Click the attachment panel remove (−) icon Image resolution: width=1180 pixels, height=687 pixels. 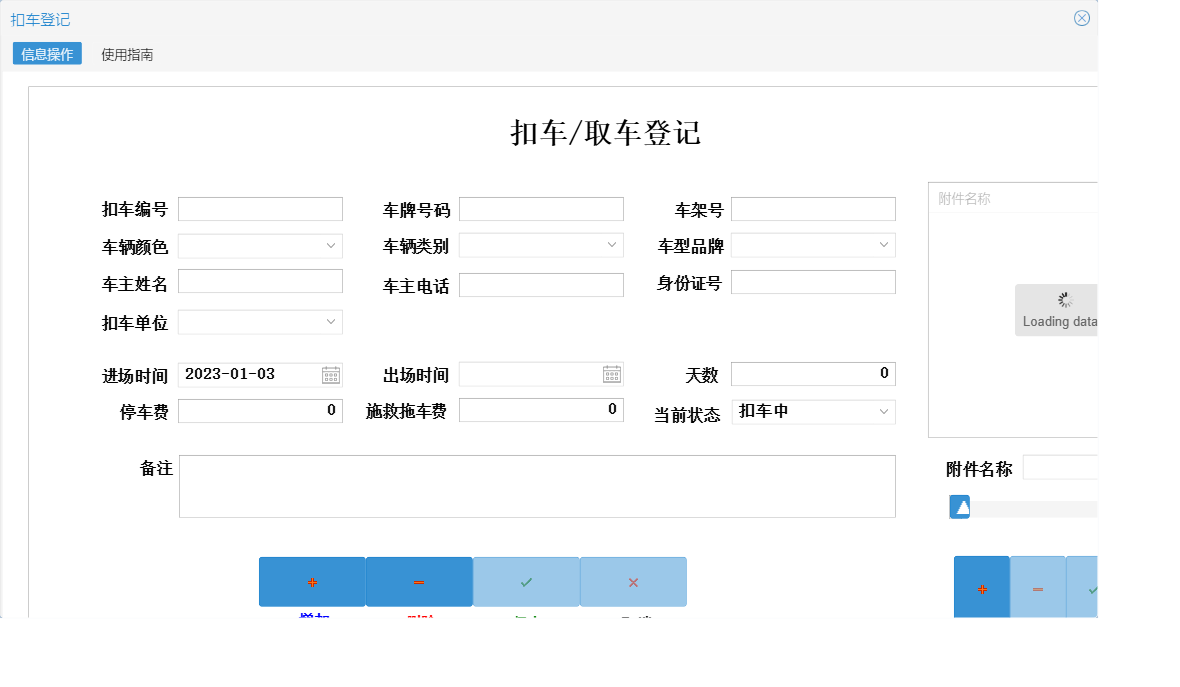pos(1036,587)
